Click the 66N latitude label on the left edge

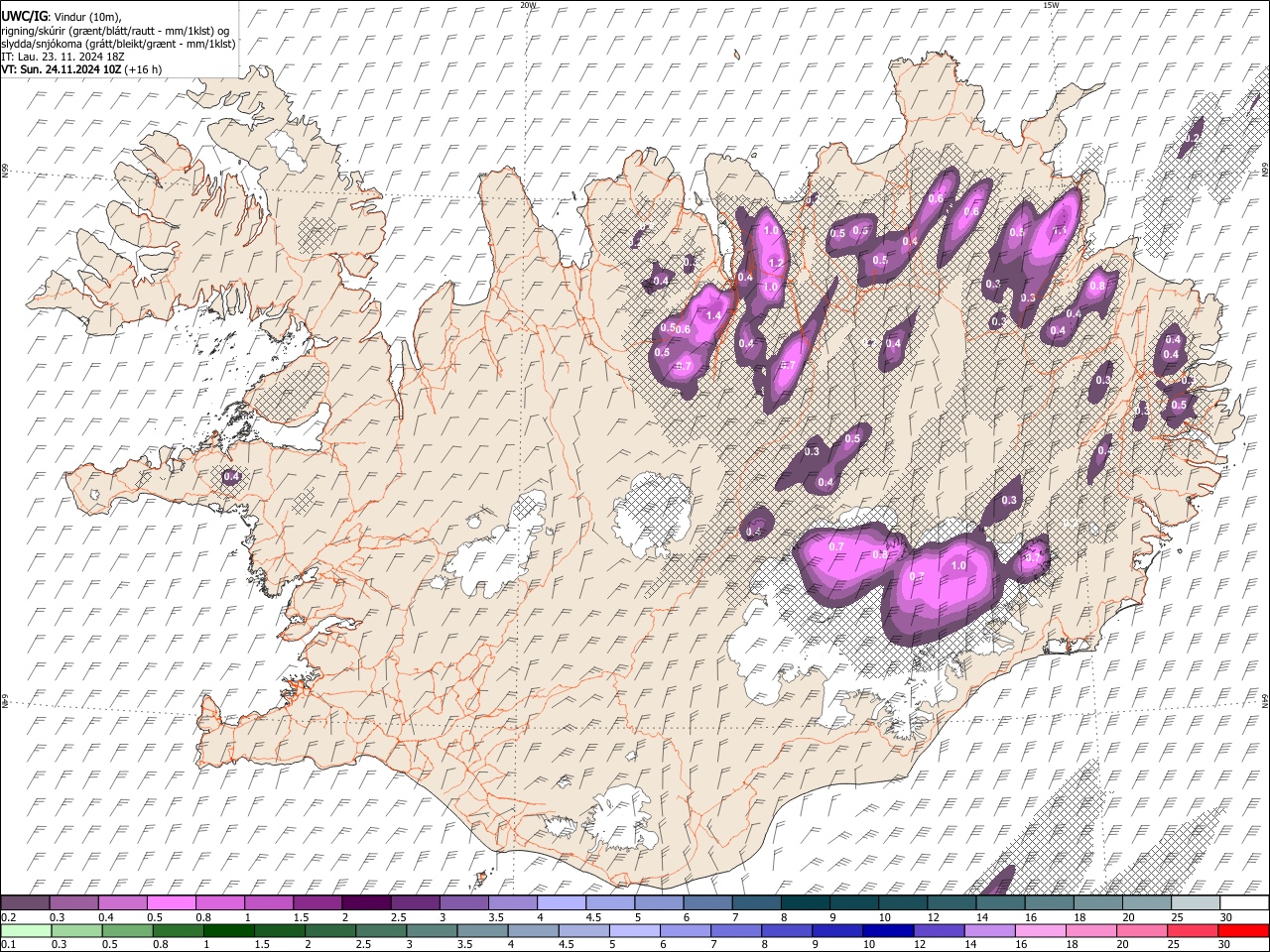[x=5, y=171]
